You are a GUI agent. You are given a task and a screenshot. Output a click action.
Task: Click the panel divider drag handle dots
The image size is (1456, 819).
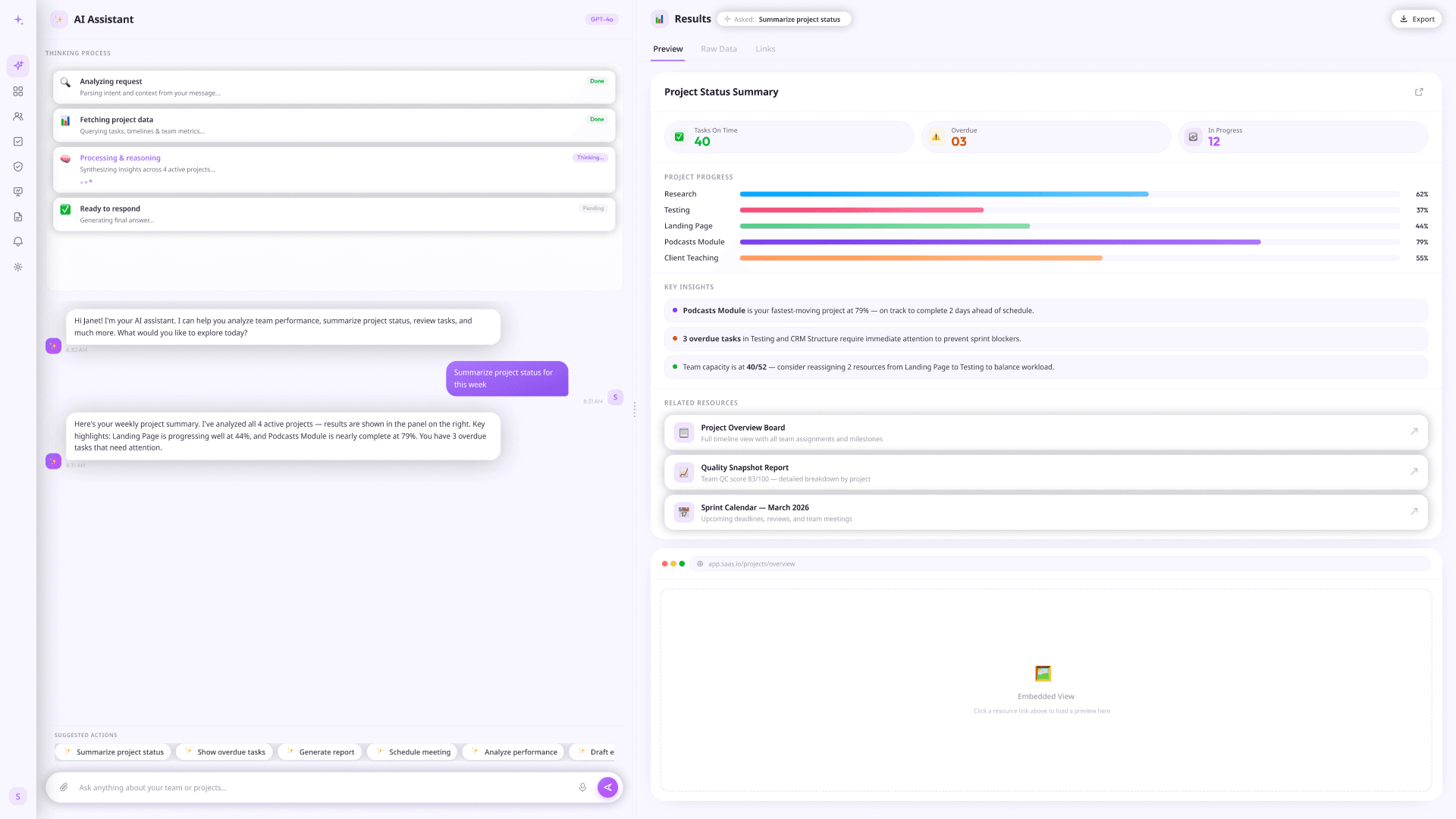pyautogui.click(x=635, y=409)
